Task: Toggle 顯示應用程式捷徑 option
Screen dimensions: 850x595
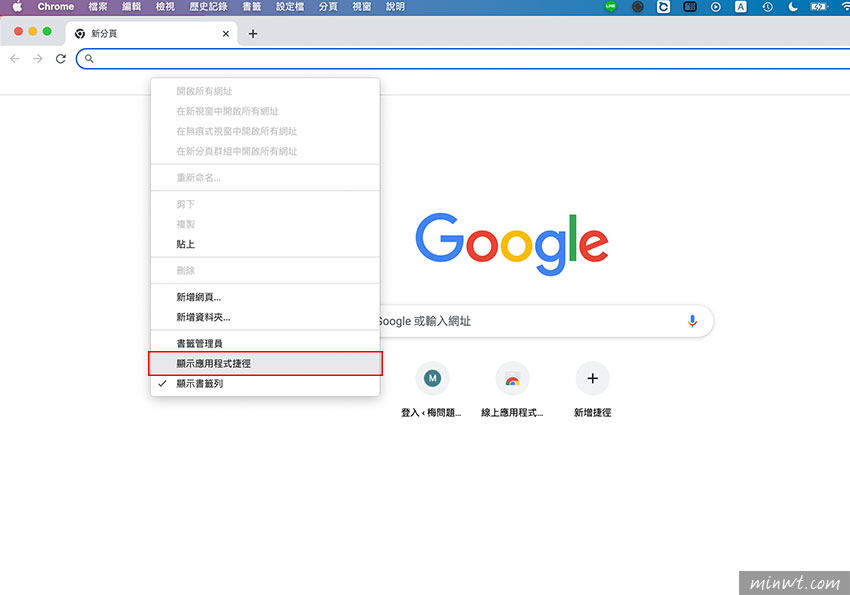Action: (265, 363)
